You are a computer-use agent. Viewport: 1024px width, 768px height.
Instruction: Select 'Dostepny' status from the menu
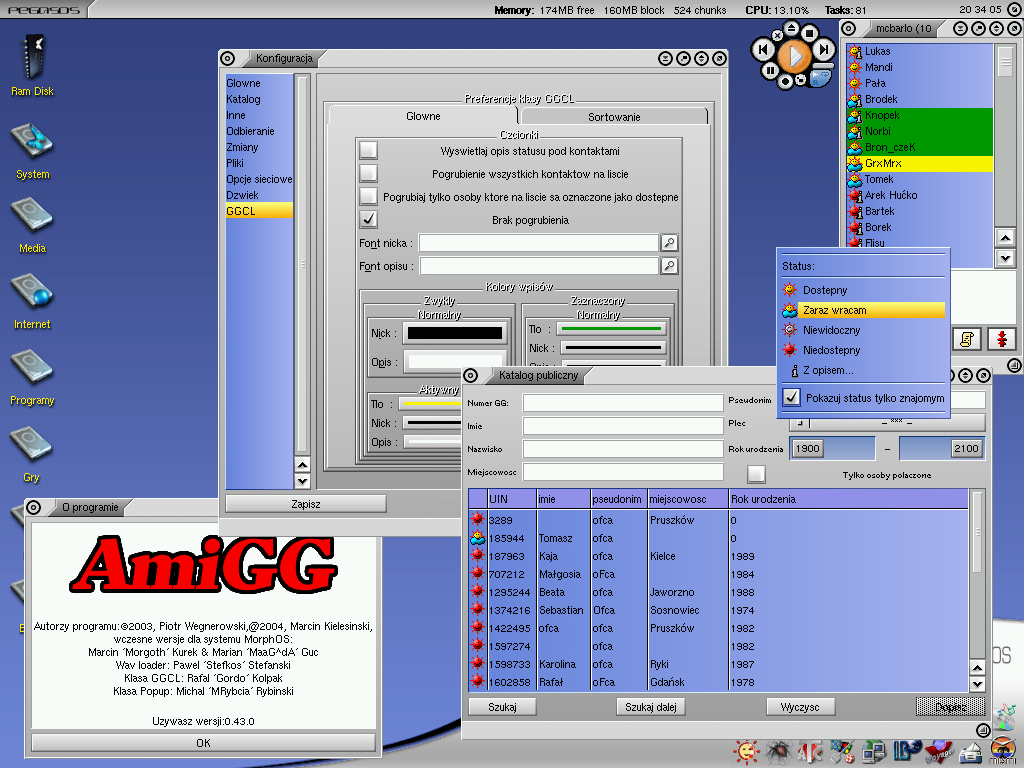(x=863, y=290)
